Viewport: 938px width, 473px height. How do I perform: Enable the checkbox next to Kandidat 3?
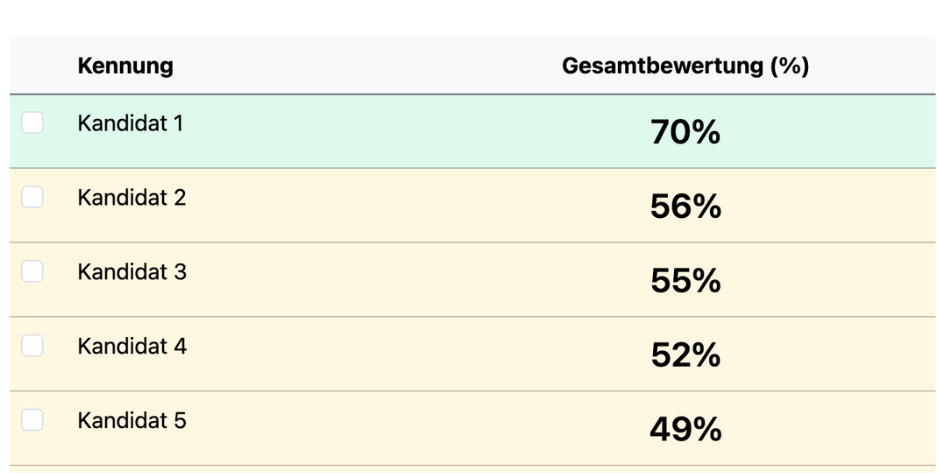pos(32,271)
